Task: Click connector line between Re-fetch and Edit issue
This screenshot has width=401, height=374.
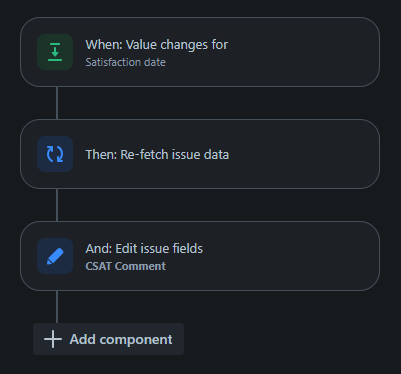Action: [x=57, y=205]
